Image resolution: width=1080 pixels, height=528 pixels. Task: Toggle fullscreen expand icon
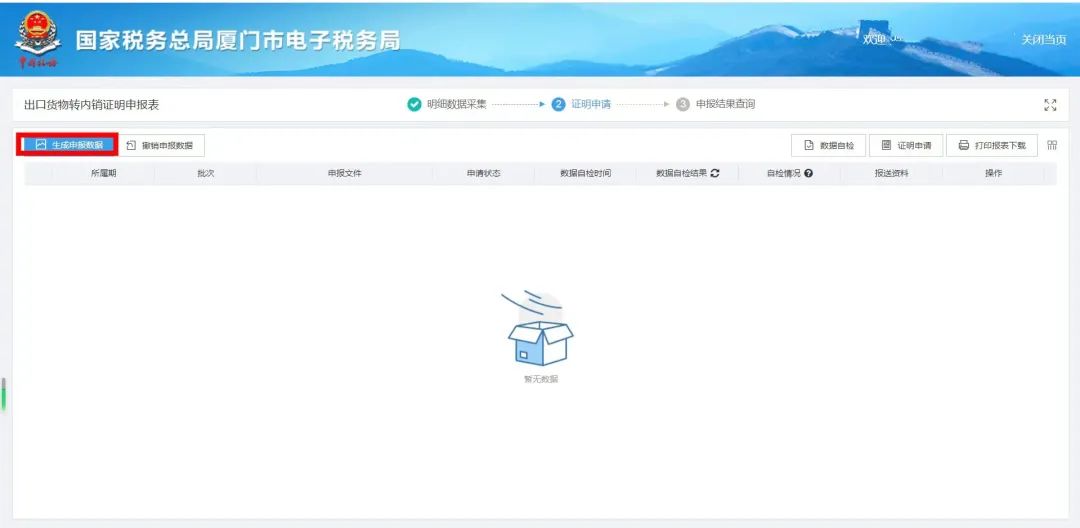pos(1050,105)
